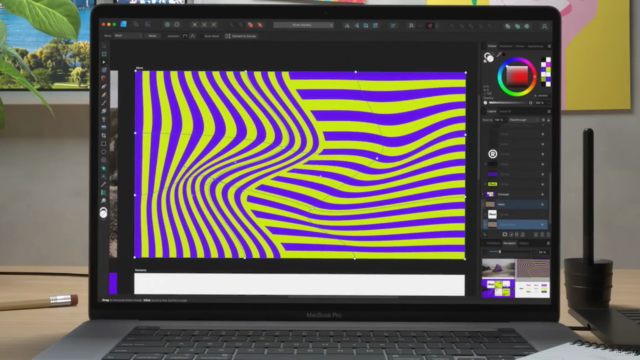Click the first green insert-target icon
Viewport: 640px width, 360px height.
(x=508, y=26)
